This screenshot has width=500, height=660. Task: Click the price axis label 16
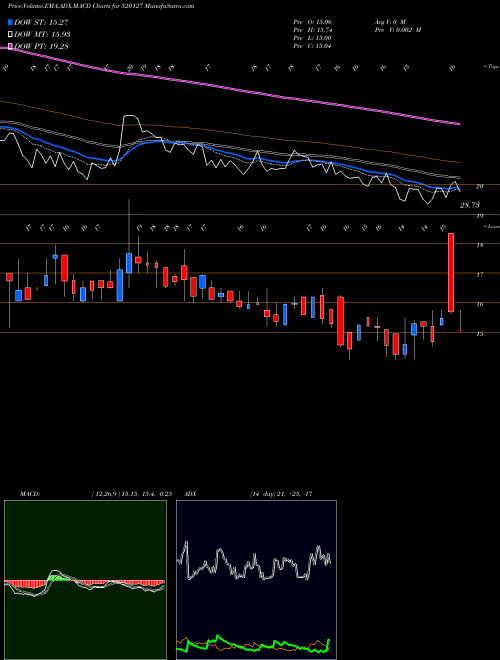(479, 304)
